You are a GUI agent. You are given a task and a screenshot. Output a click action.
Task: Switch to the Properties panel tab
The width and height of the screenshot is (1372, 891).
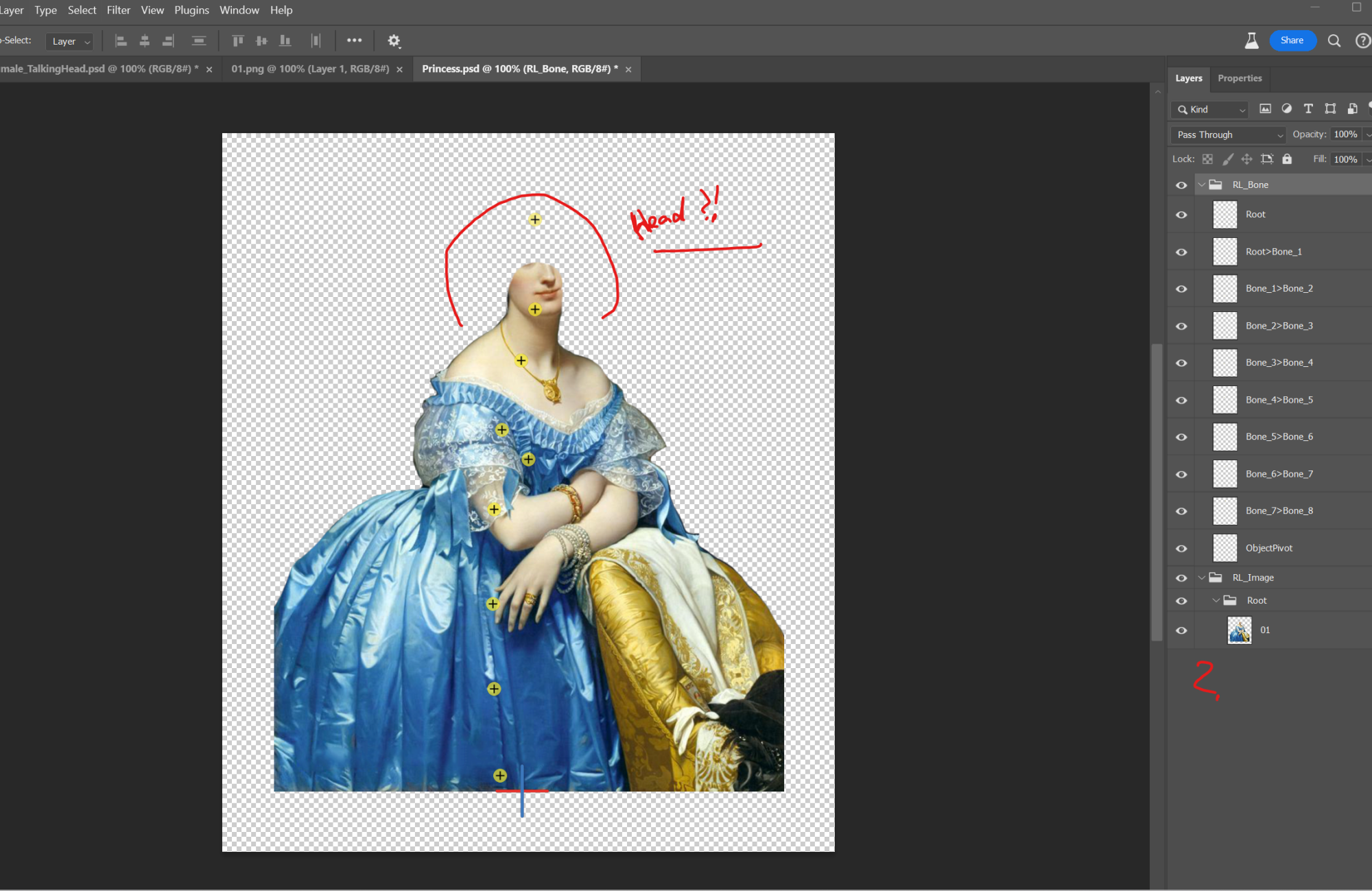click(x=1240, y=78)
